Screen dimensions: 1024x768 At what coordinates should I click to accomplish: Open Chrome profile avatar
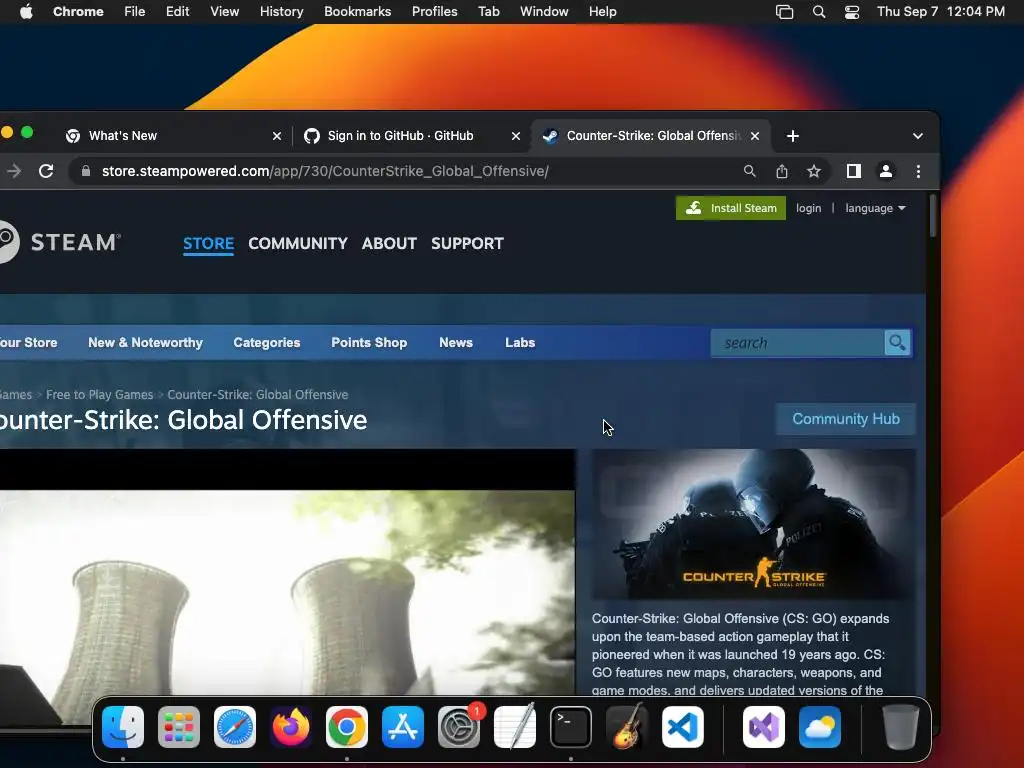pyautogui.click(x=886, y=171)
